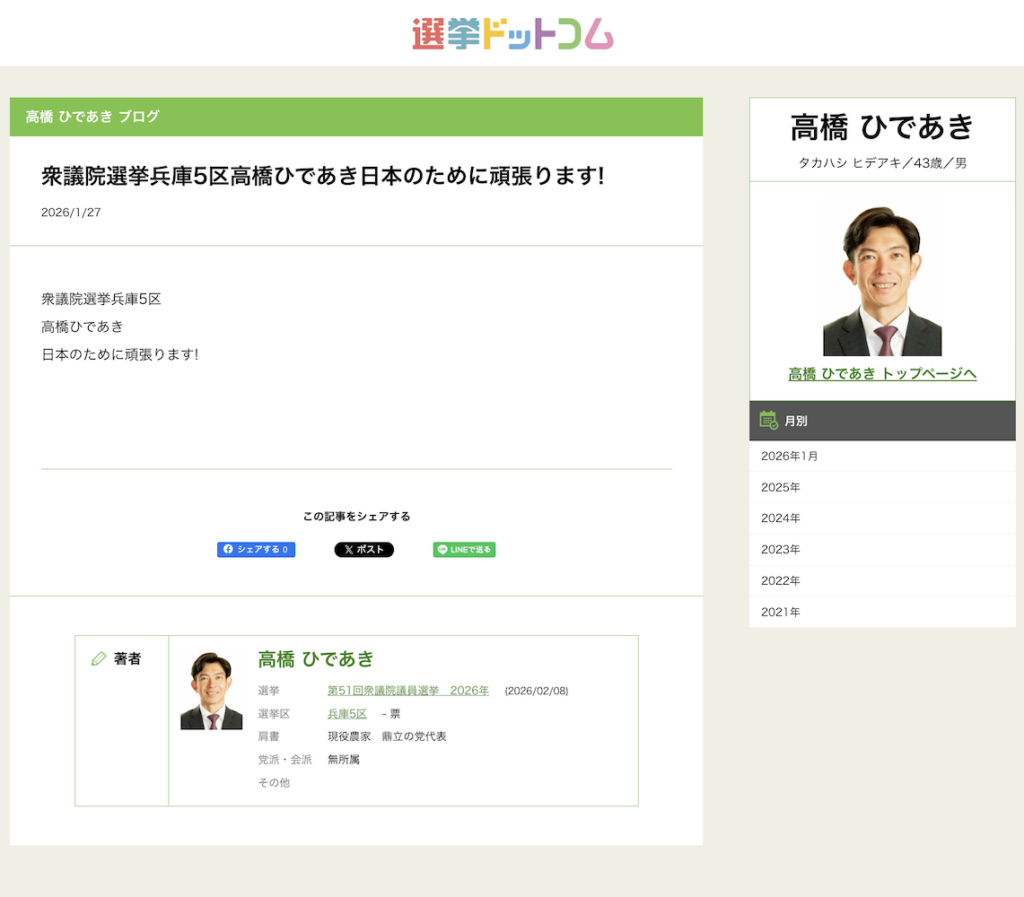
Task: Click the blog post title heading
Action: (x=322, y=177)
